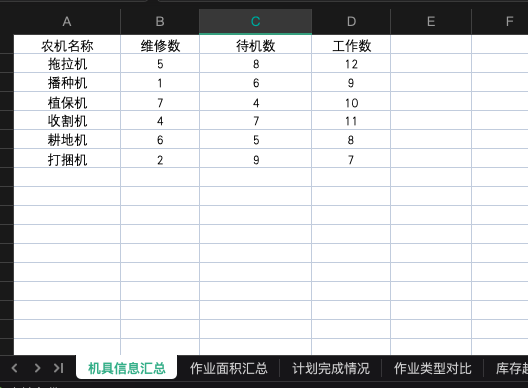Go to the next sheet tab arrow
This screenshot has height=388, width=528.
click(37, 368)
